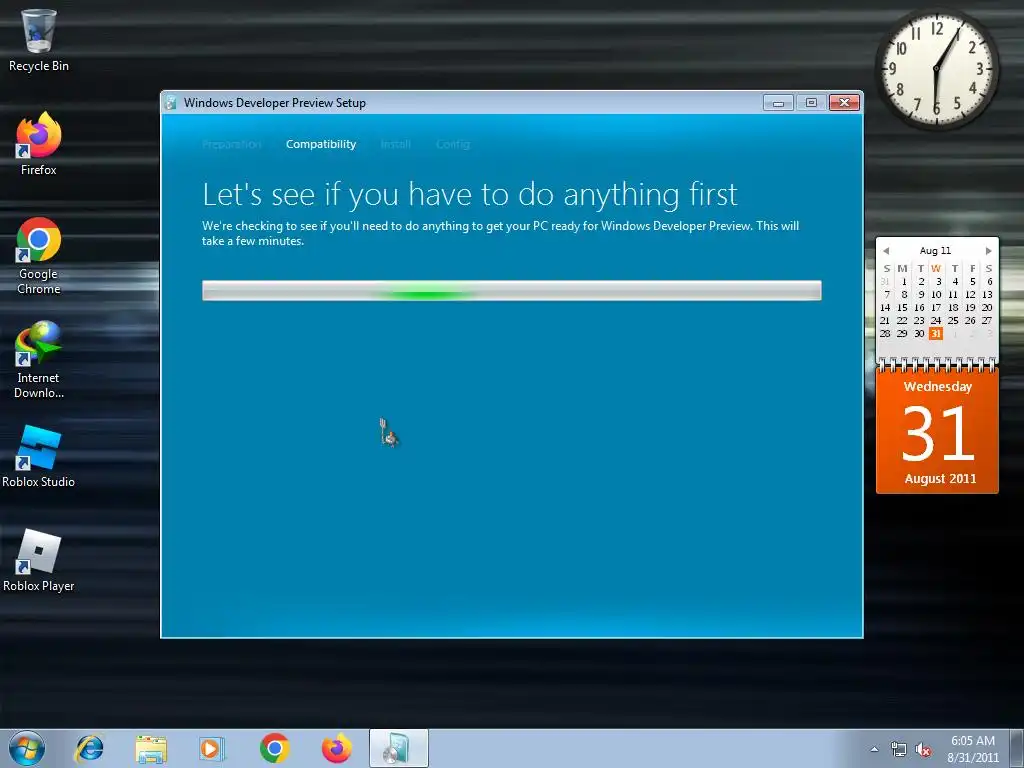Go to next month in calendar gadget
The width and height of the screenshot is (1024, 768).
tap(989, 251)
